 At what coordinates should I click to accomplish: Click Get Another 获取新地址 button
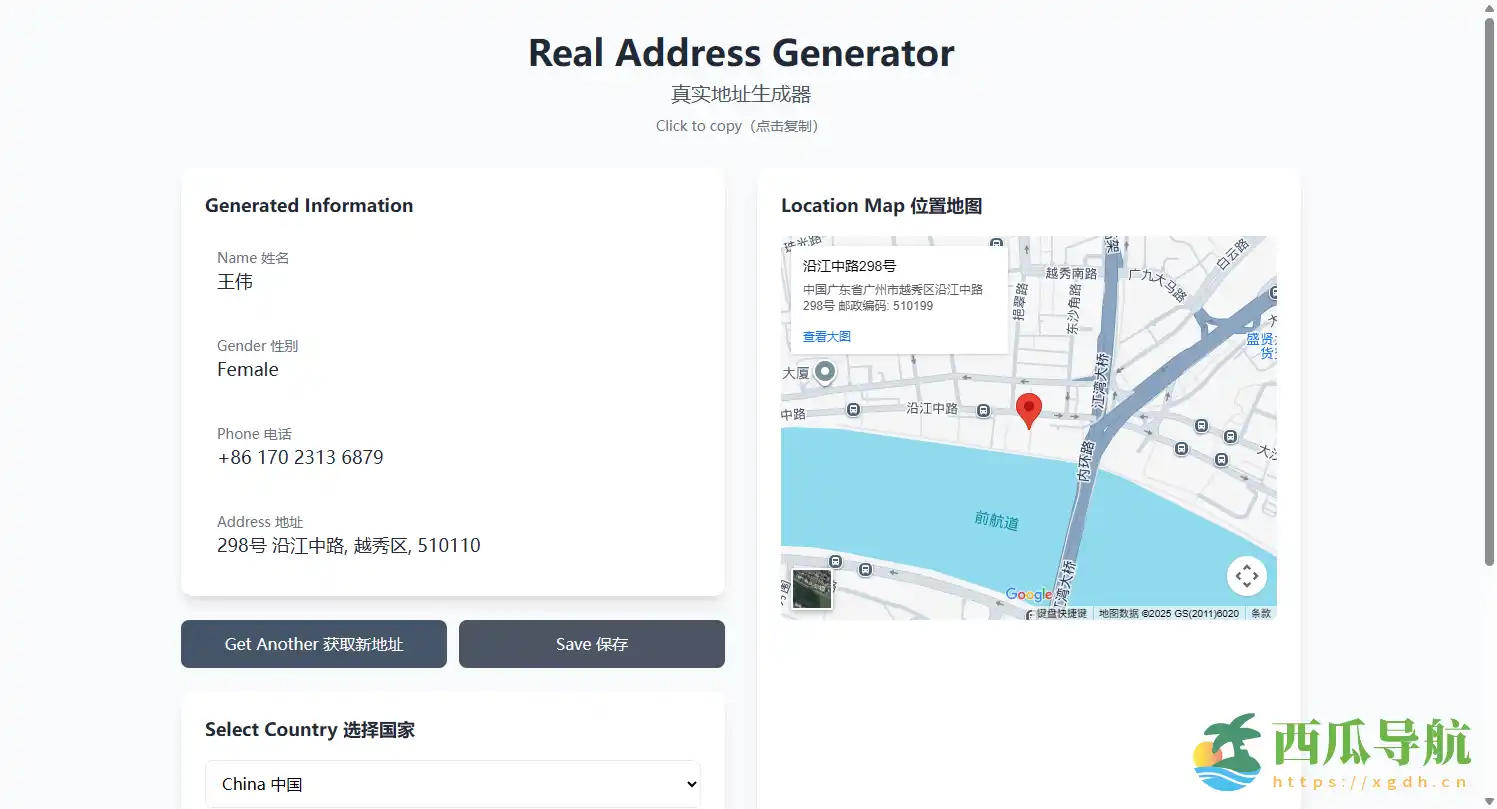(x=313, y=644)
